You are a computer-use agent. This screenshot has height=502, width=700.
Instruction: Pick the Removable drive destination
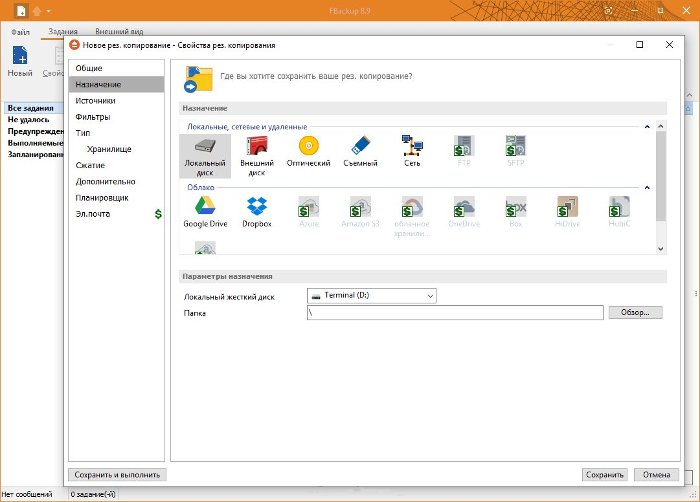(360, 151)
